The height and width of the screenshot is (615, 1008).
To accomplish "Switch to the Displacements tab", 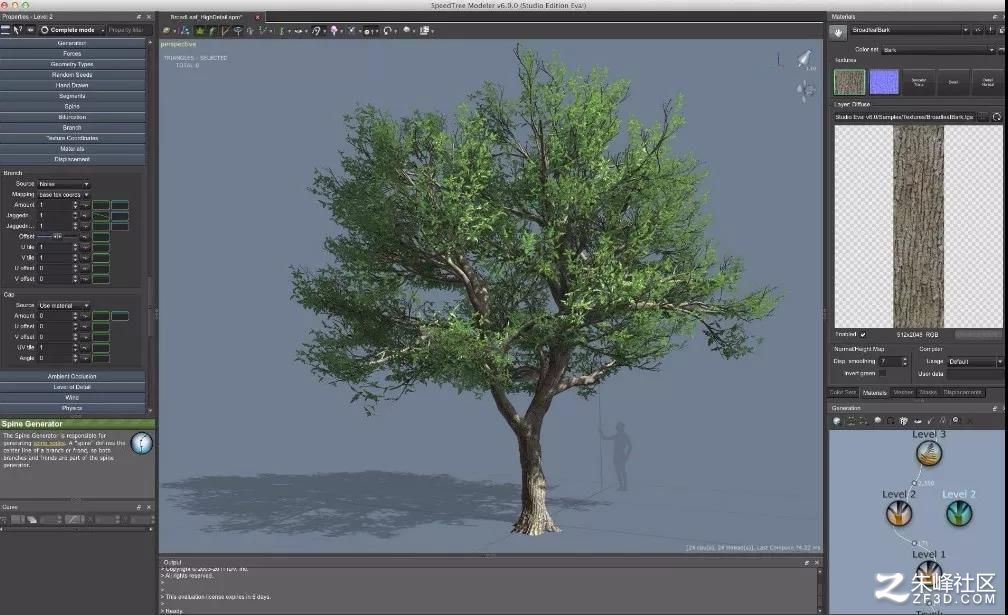I will coord(962,392).
